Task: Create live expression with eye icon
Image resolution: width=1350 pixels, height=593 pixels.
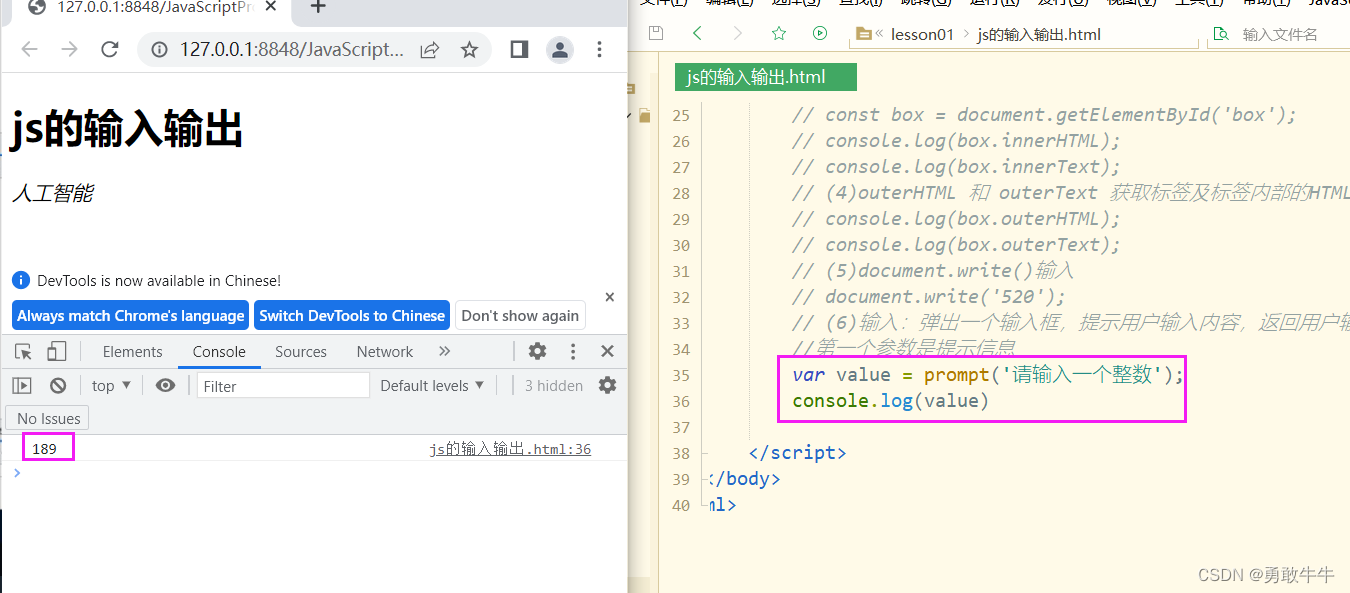Action: point(166,385)
